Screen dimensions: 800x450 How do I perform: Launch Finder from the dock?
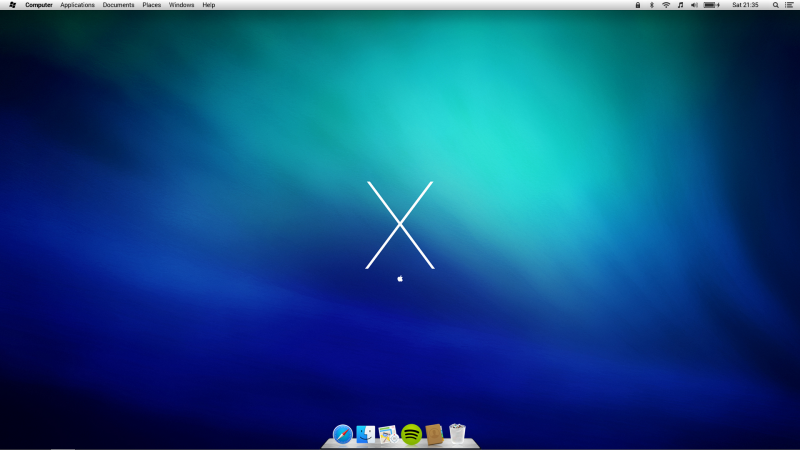click(x=365, y=434)
